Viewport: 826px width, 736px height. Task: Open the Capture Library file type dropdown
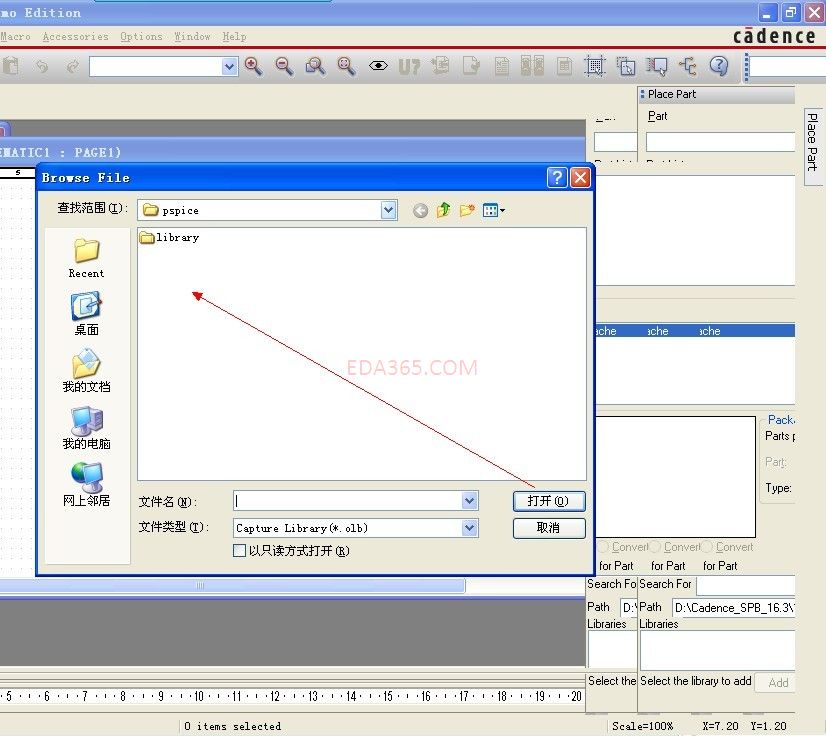tap(469, 528)
